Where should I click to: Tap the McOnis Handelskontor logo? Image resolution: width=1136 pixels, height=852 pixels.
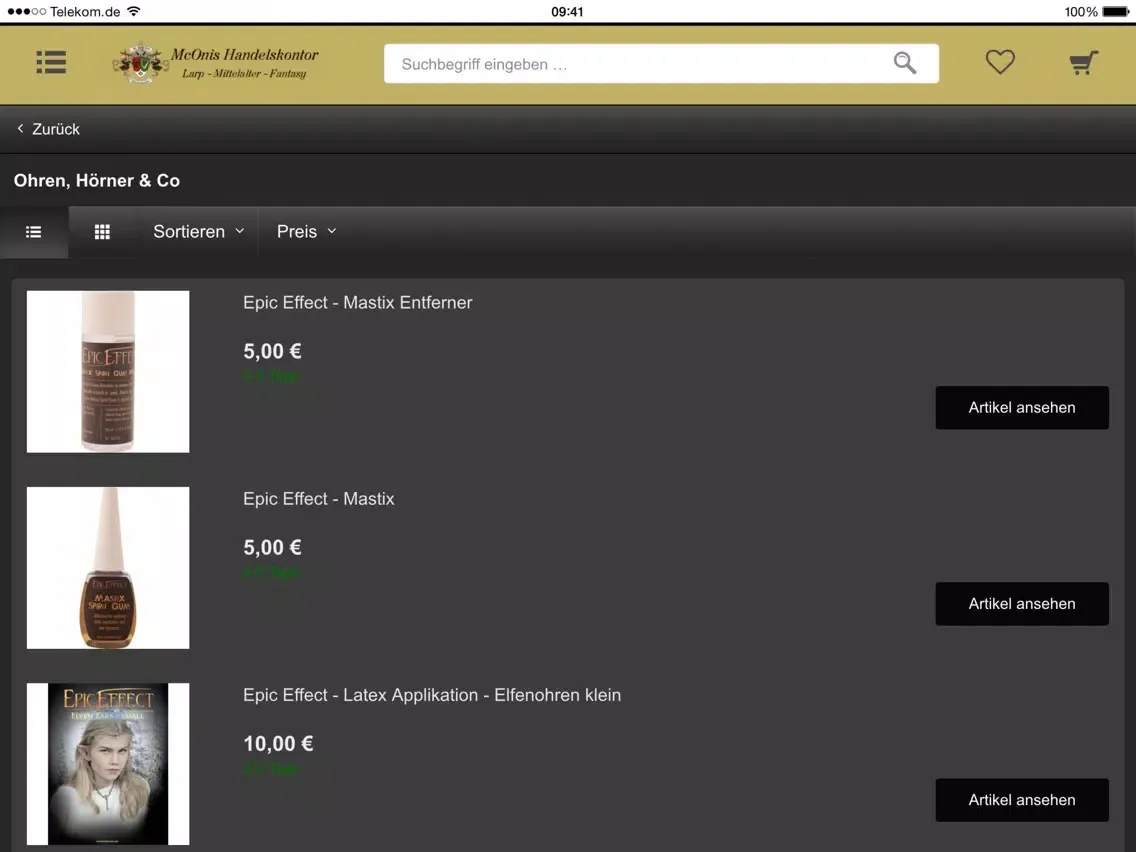point(215,63)
